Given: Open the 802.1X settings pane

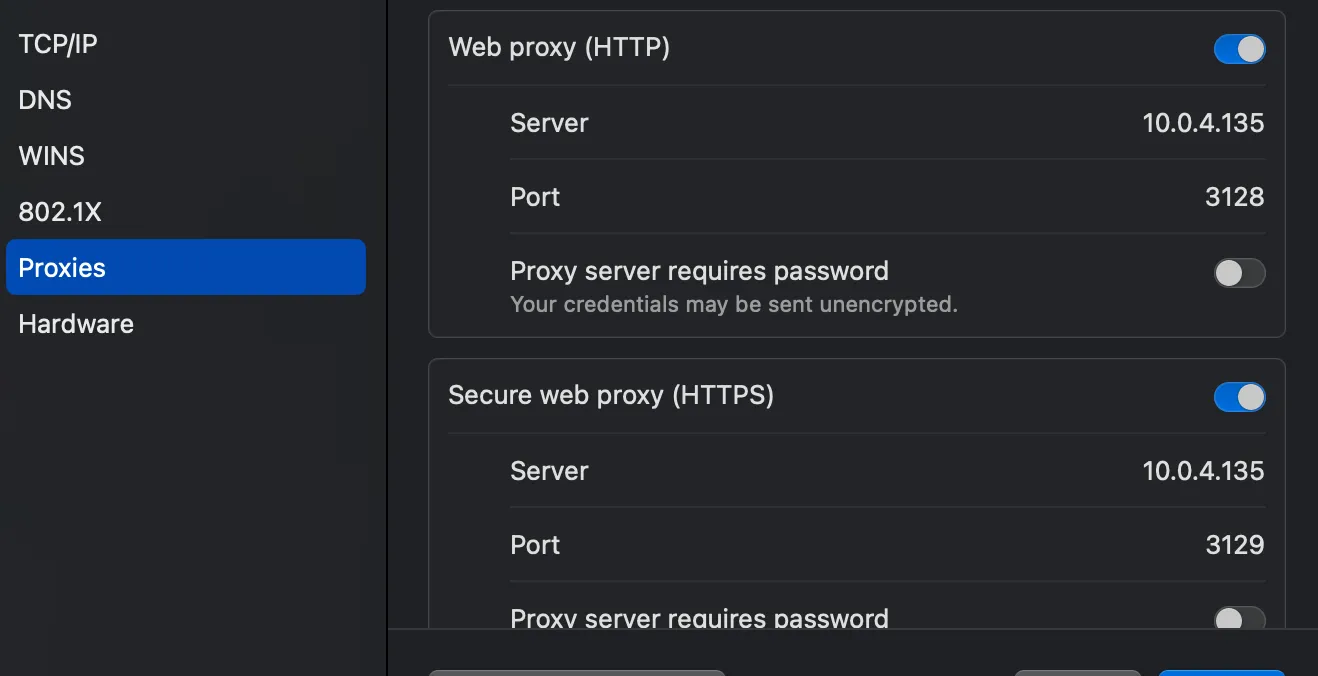Looking at the screenshot, I should [x=60, y=212].
